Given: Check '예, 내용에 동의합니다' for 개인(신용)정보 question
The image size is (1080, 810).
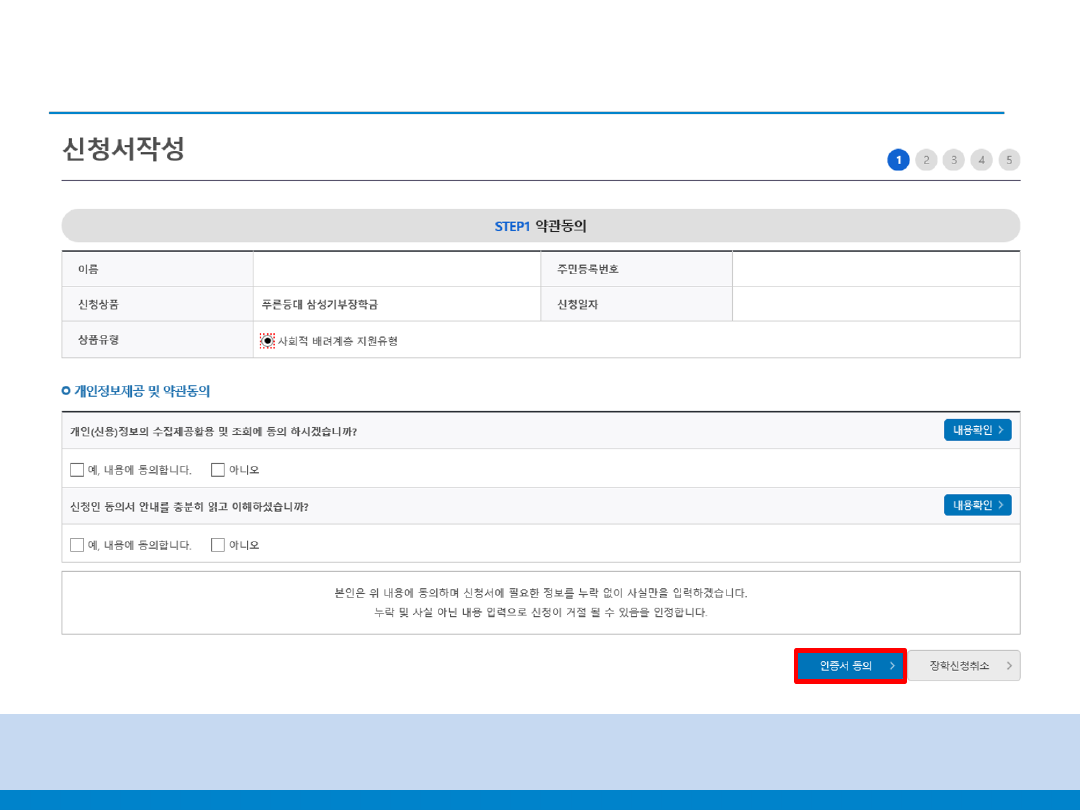Looking at the screenshot, I should pos(77,470).
